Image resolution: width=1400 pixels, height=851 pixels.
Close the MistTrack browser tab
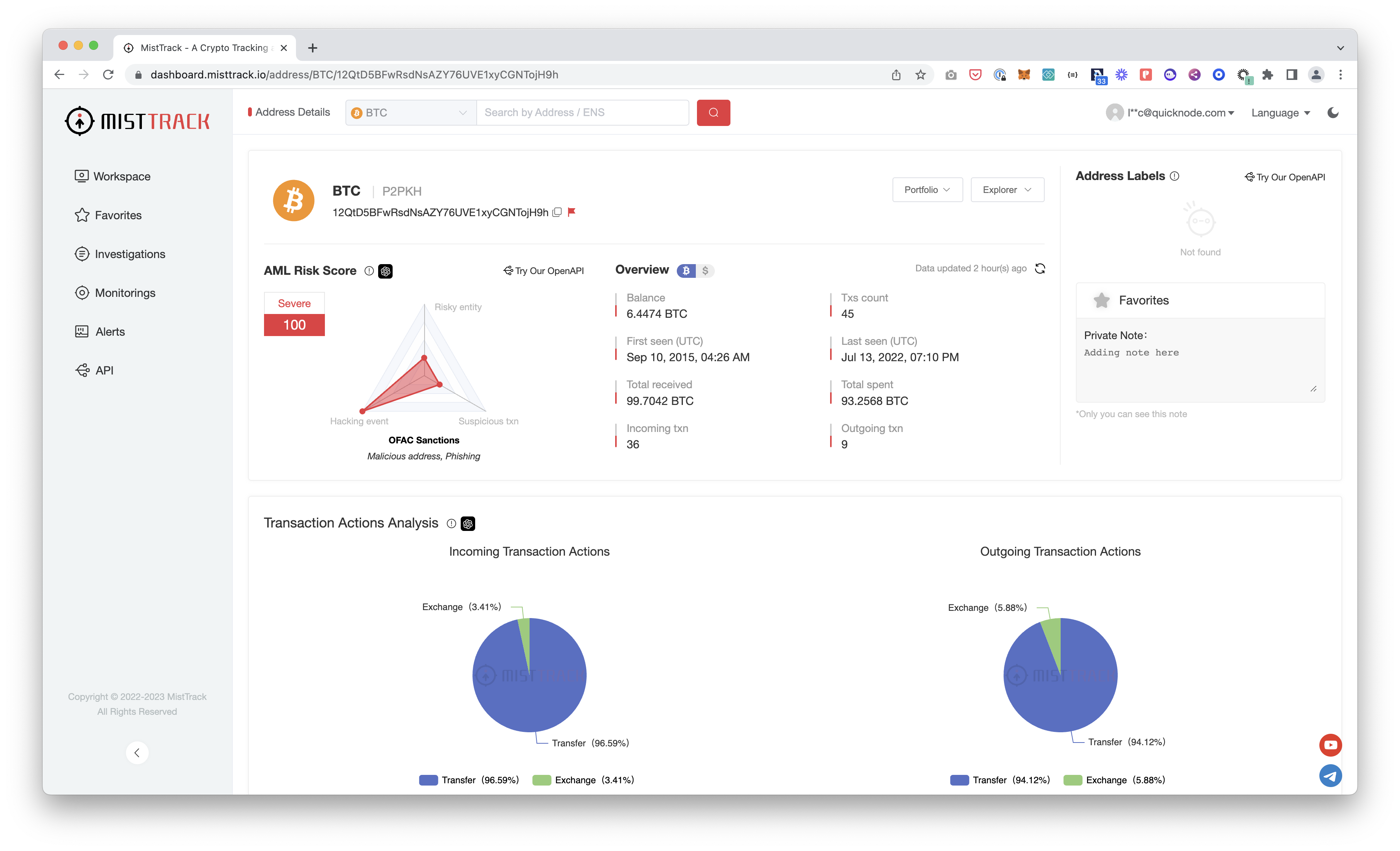[x=283, y=48]
